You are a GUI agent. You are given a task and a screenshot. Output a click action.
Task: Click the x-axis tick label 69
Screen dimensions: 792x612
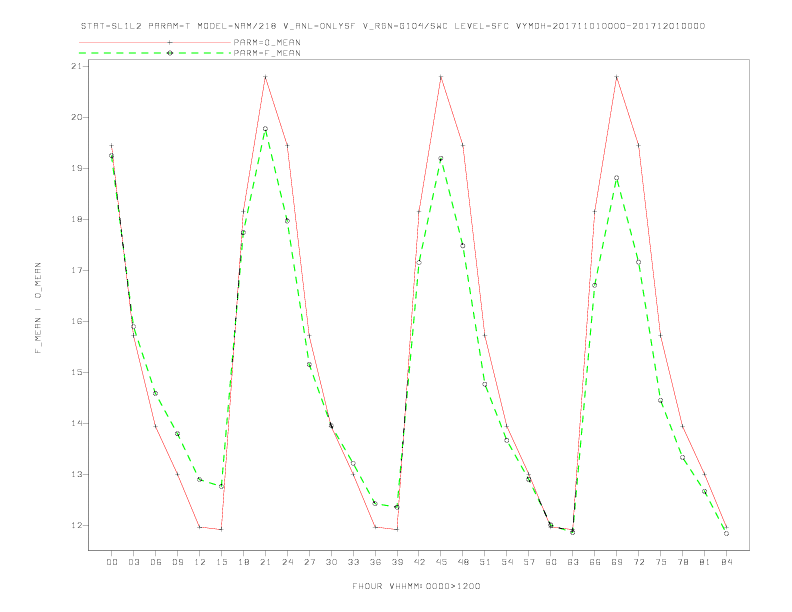point(617,562)
